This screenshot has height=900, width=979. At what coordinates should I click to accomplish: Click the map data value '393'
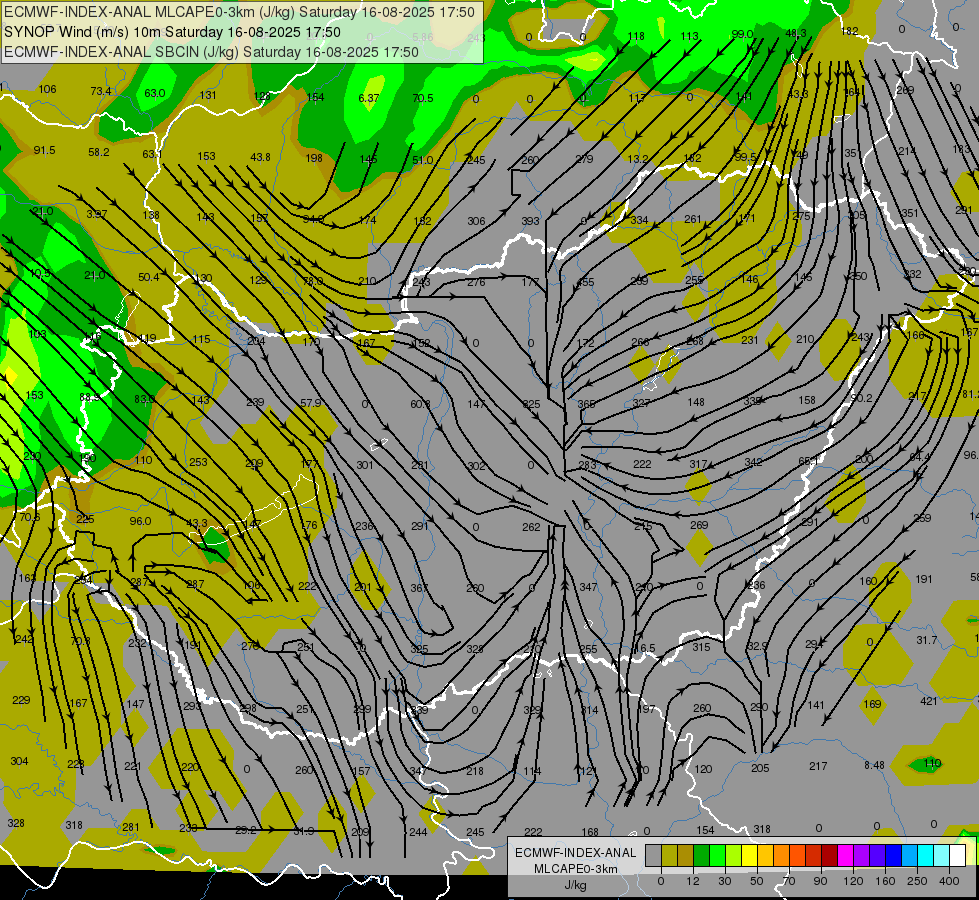point(530,221)
